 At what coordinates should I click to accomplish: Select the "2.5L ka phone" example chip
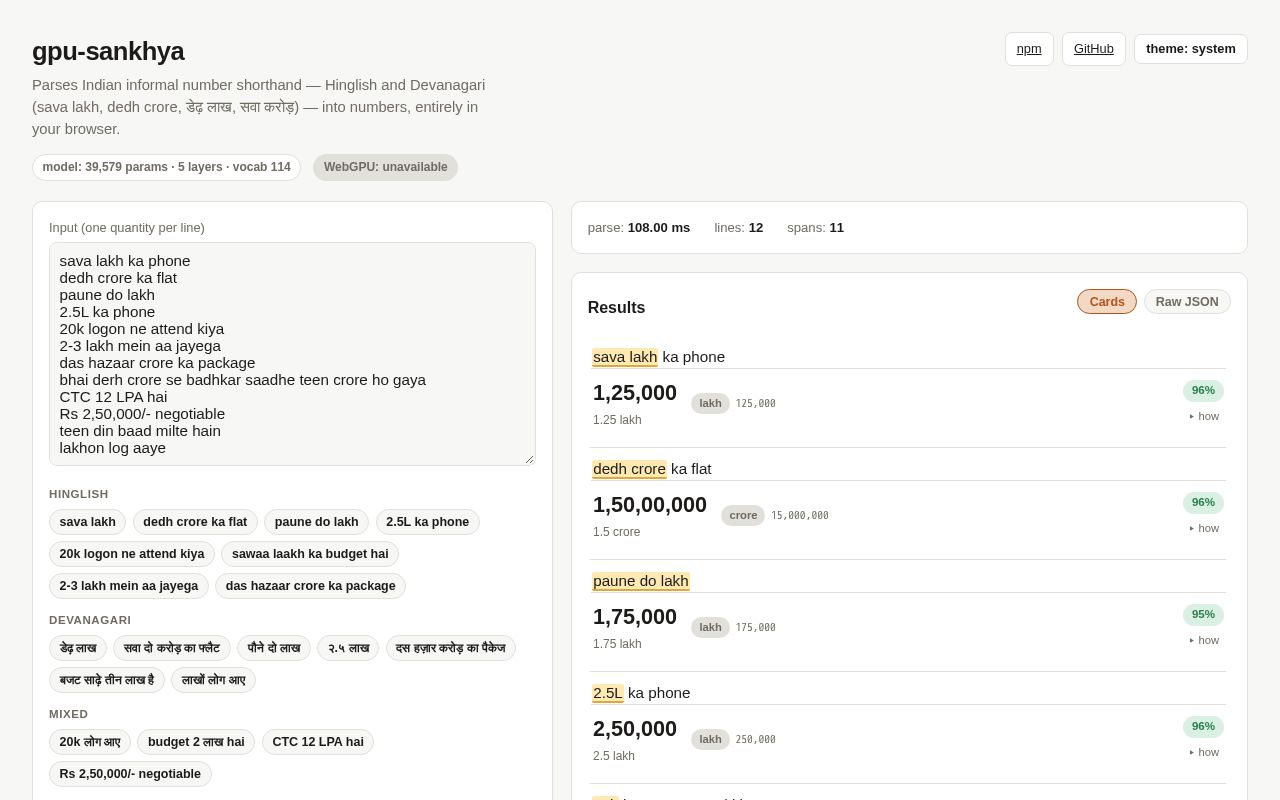pos(428,522)
